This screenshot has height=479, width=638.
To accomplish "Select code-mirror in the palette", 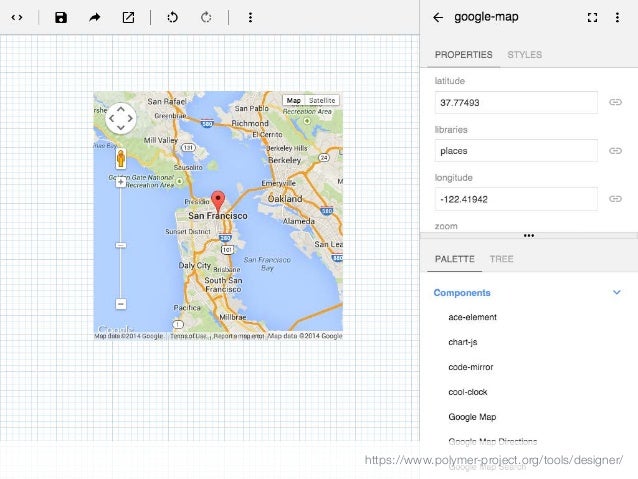I will point(471,367).
